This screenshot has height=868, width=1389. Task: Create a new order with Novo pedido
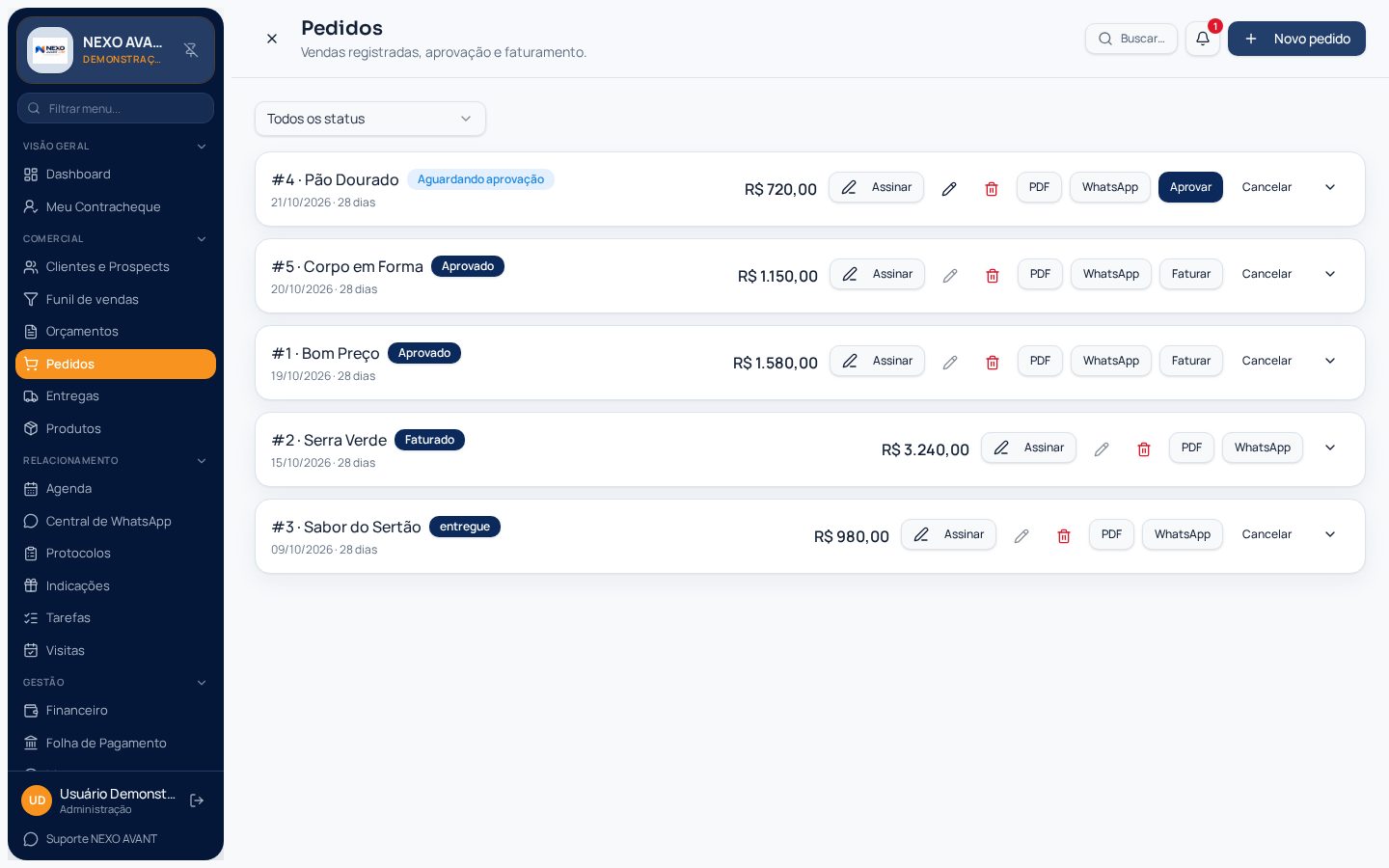1296,39
